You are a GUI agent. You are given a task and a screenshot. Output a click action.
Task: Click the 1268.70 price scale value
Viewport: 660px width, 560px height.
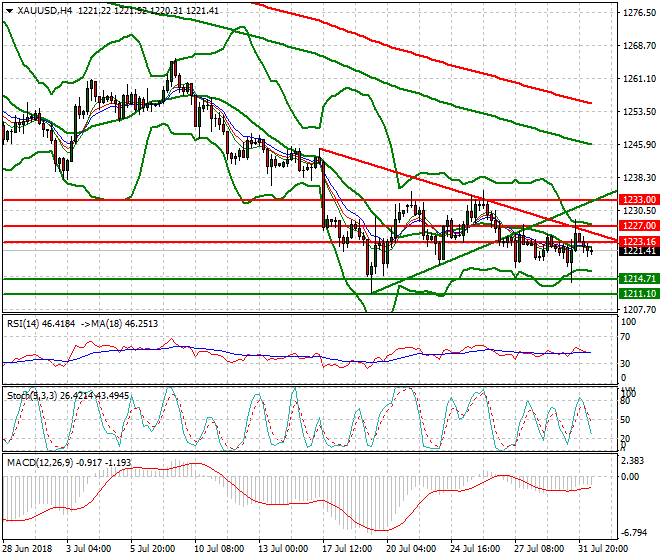[639, 45]
